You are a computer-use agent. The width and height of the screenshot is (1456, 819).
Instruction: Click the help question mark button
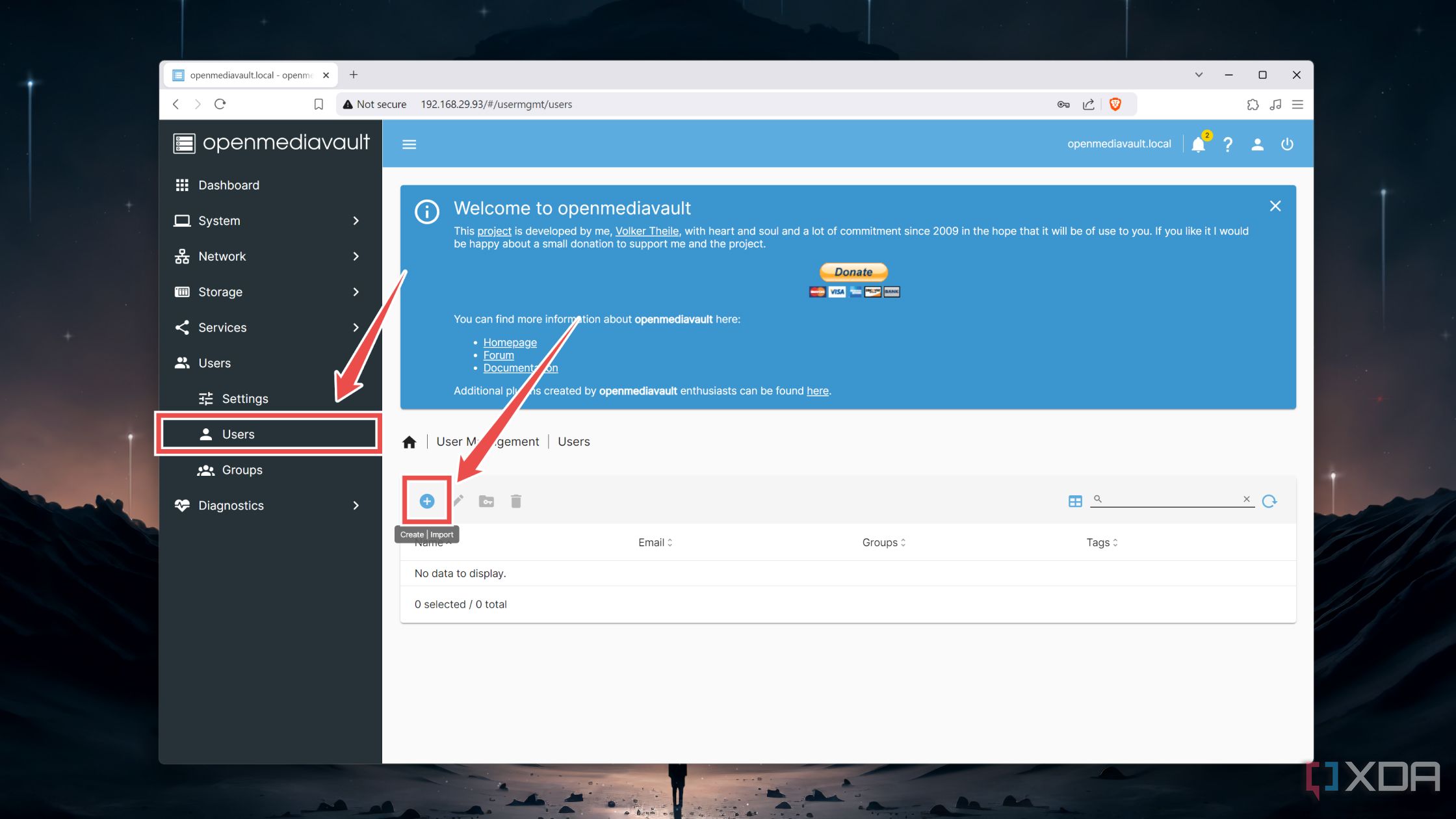(1228, 143)
